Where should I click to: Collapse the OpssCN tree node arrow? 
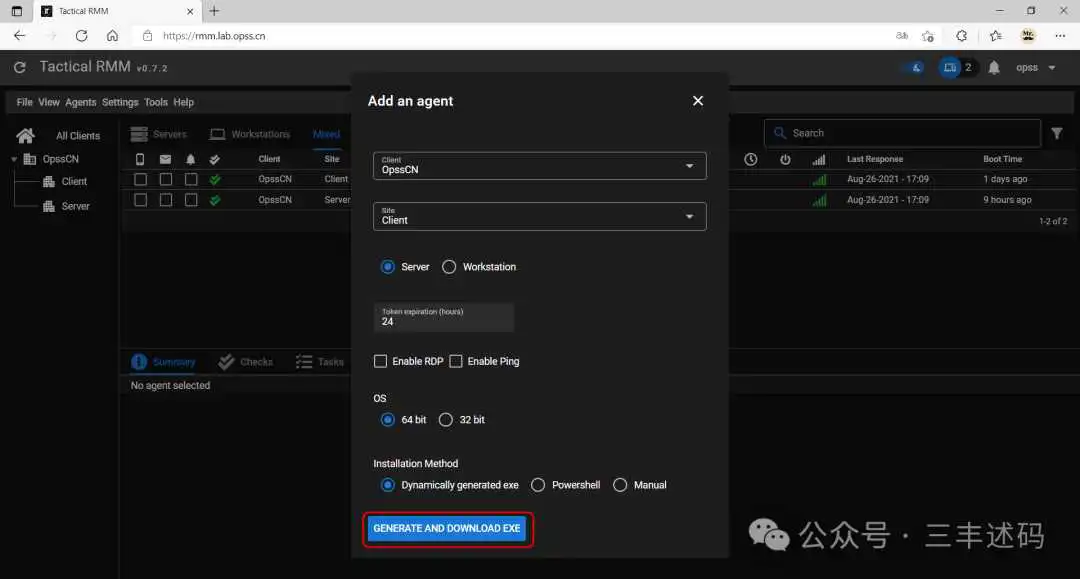[14, 159]
